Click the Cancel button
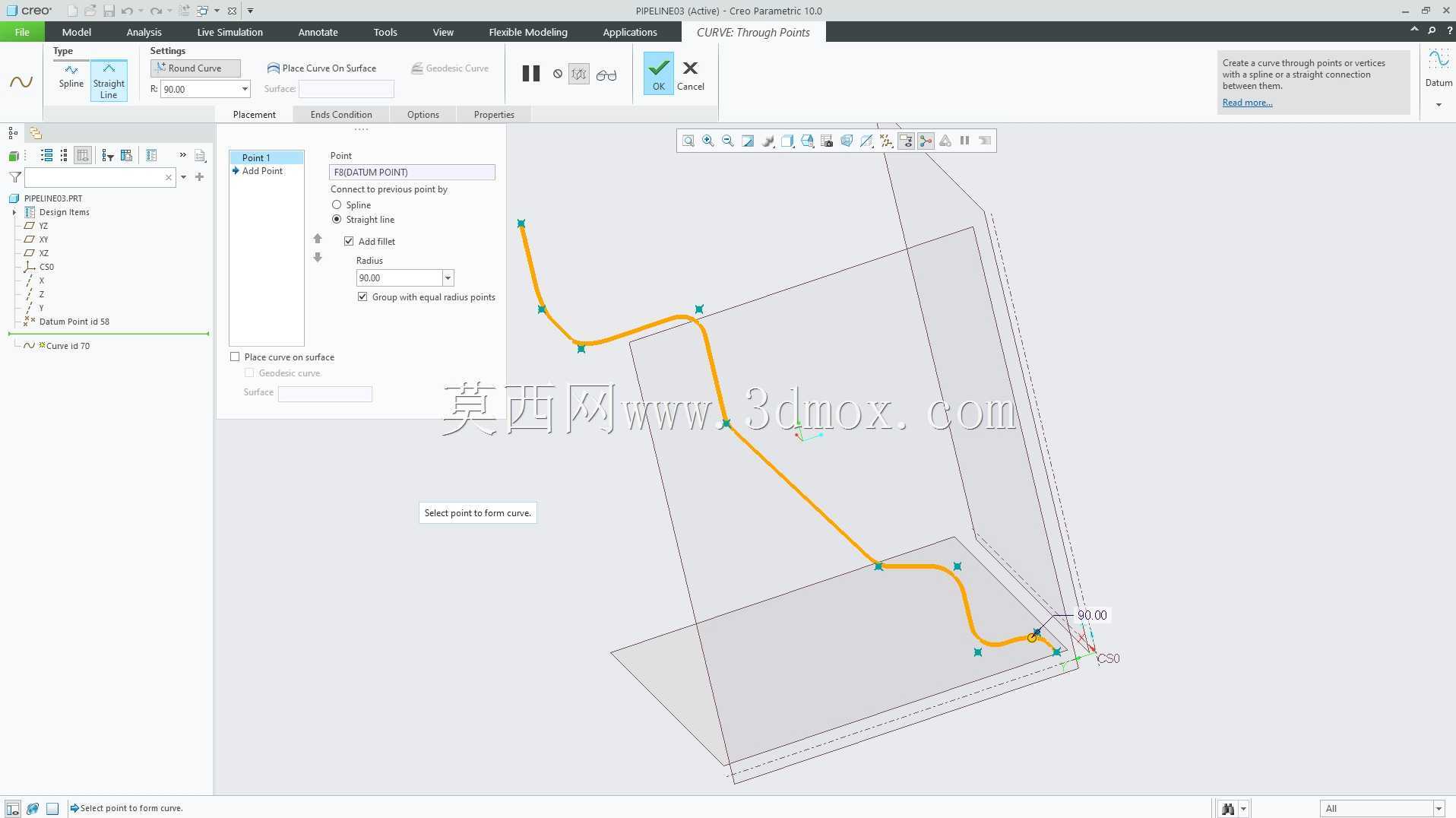The height and width of the screenshot is (818, 1456). pyautogui.click(x=691, y=76)
